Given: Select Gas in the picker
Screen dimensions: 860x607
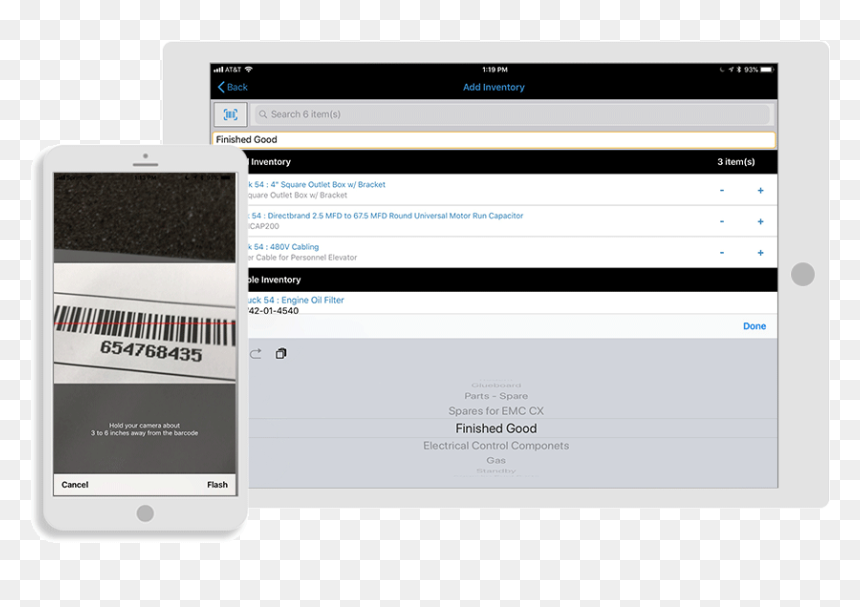Looking at the screenshot, I should click(x=496, y=461).
